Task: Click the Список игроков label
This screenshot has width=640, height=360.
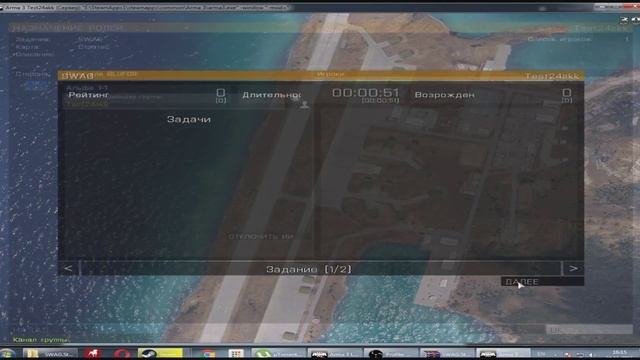Action: [x=559, y=39]
